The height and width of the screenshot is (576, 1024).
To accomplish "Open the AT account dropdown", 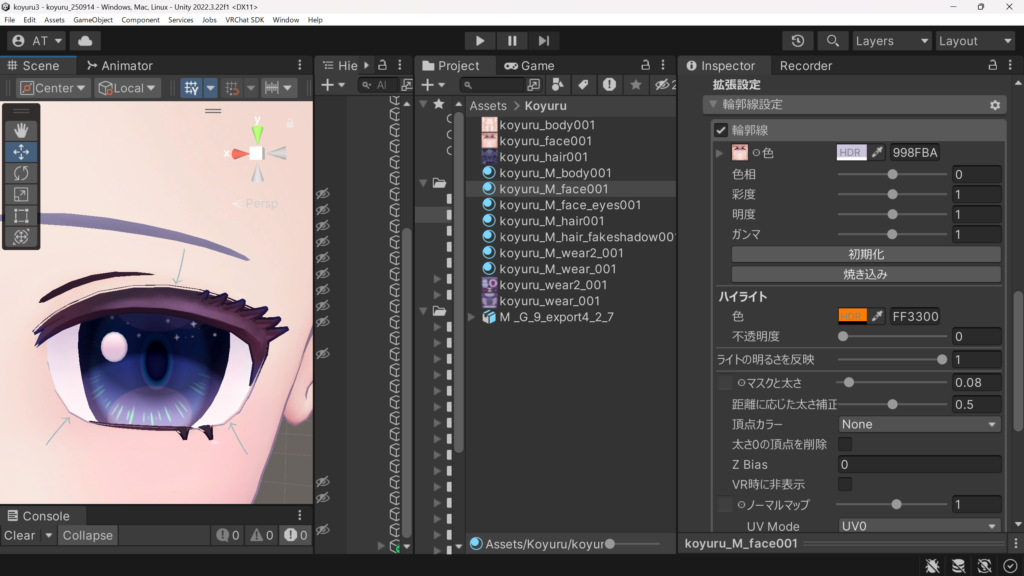I will pos(37,40).
